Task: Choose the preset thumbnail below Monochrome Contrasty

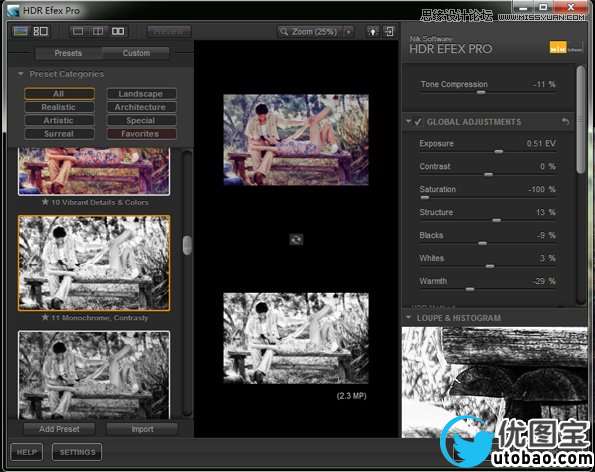Action: click(94, 375)
